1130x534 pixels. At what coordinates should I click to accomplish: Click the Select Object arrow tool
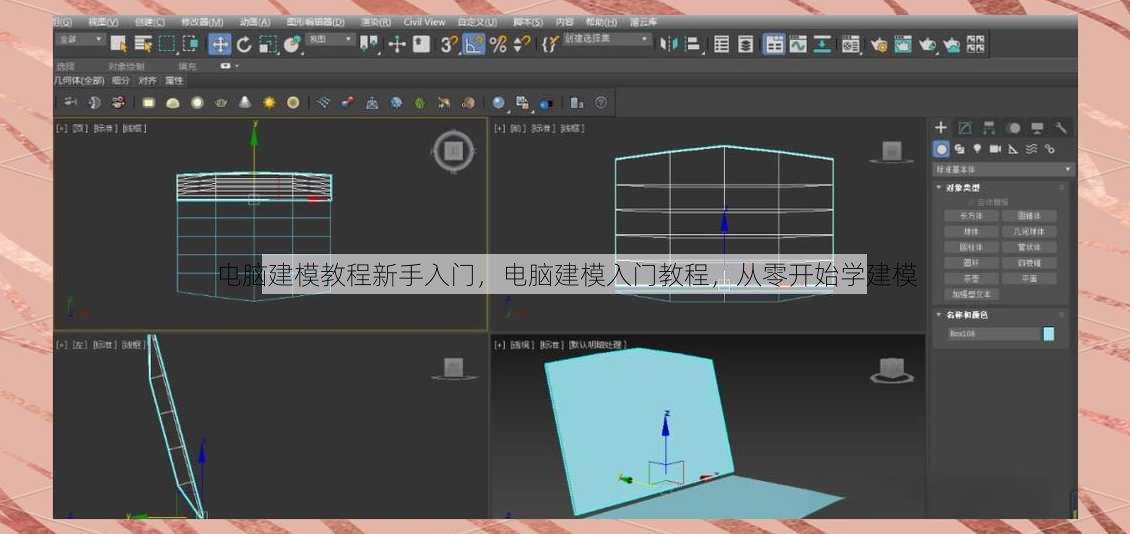coord(118,44)
